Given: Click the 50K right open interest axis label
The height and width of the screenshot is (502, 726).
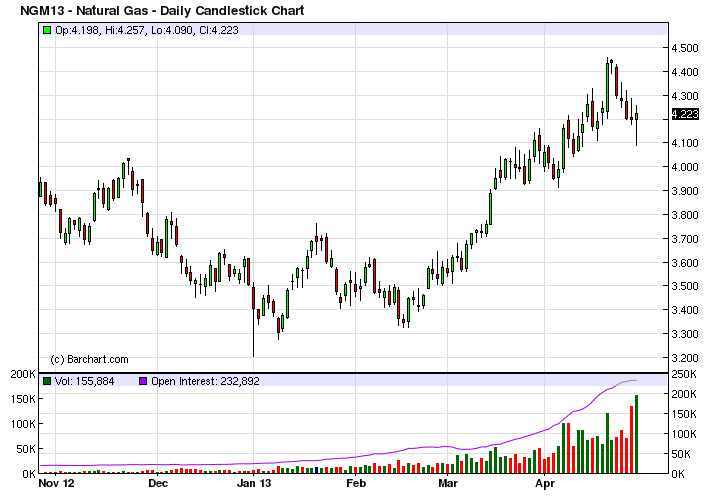Looking at the screenshot, I should point(681,454).
